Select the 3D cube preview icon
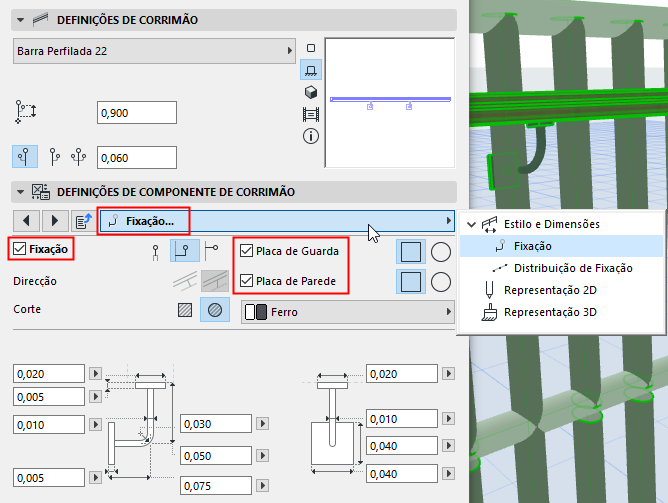 point(311,92)
